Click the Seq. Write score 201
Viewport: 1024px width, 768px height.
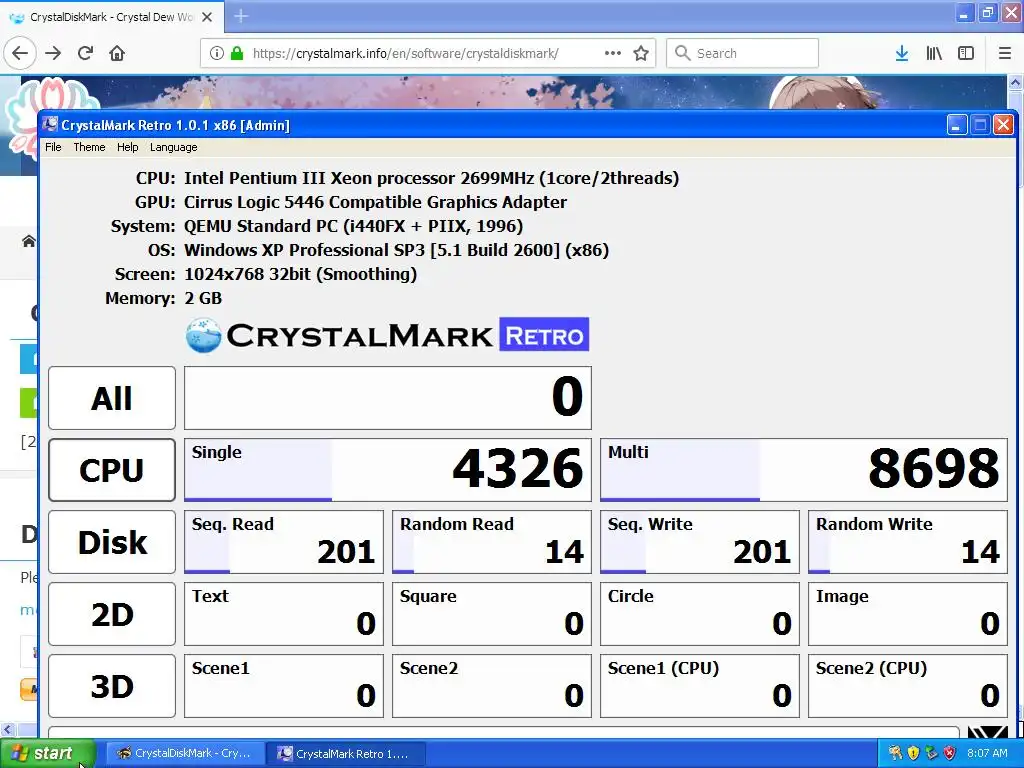coord(699,541)
